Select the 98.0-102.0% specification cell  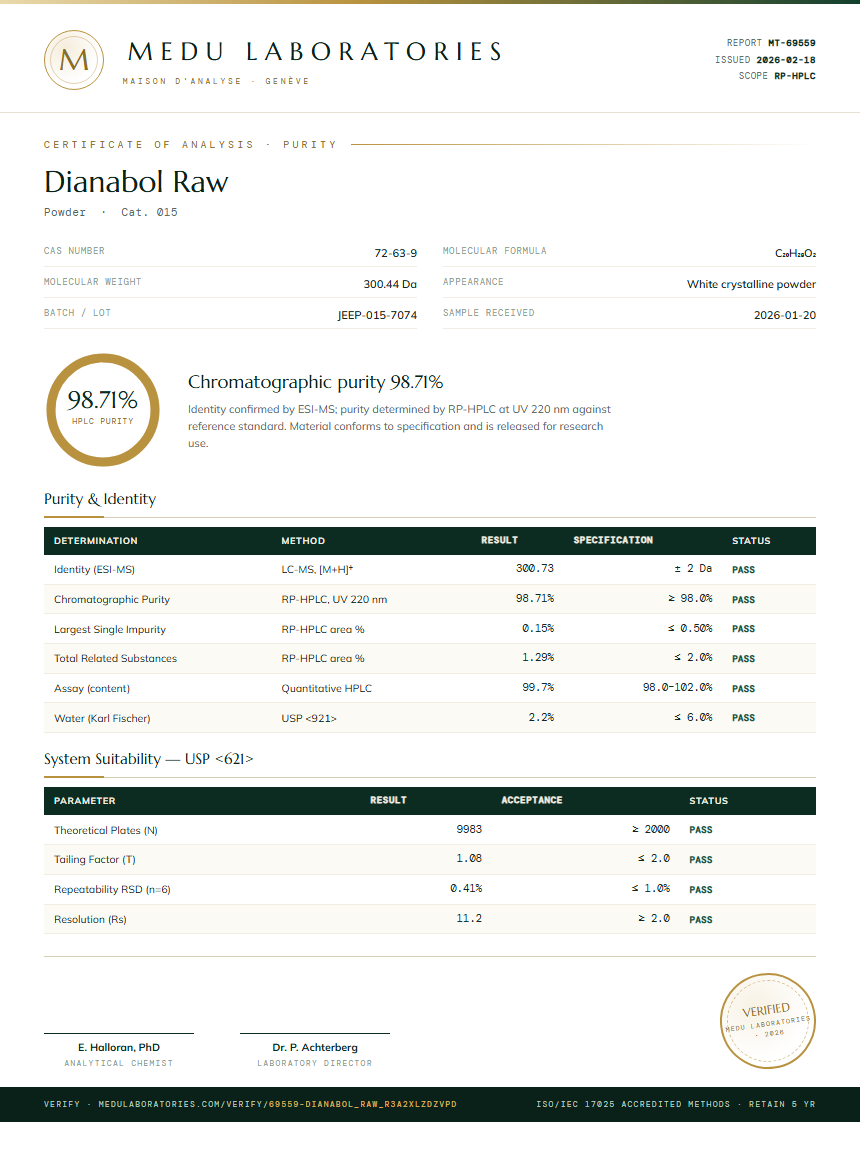(678, 687)
